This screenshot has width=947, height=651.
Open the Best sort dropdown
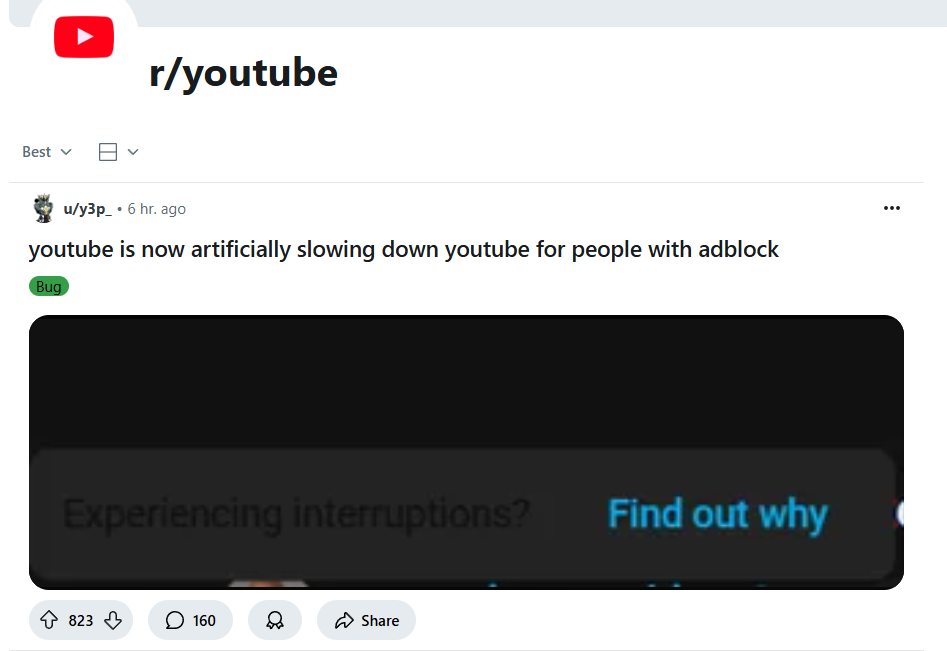pos(47,152)
